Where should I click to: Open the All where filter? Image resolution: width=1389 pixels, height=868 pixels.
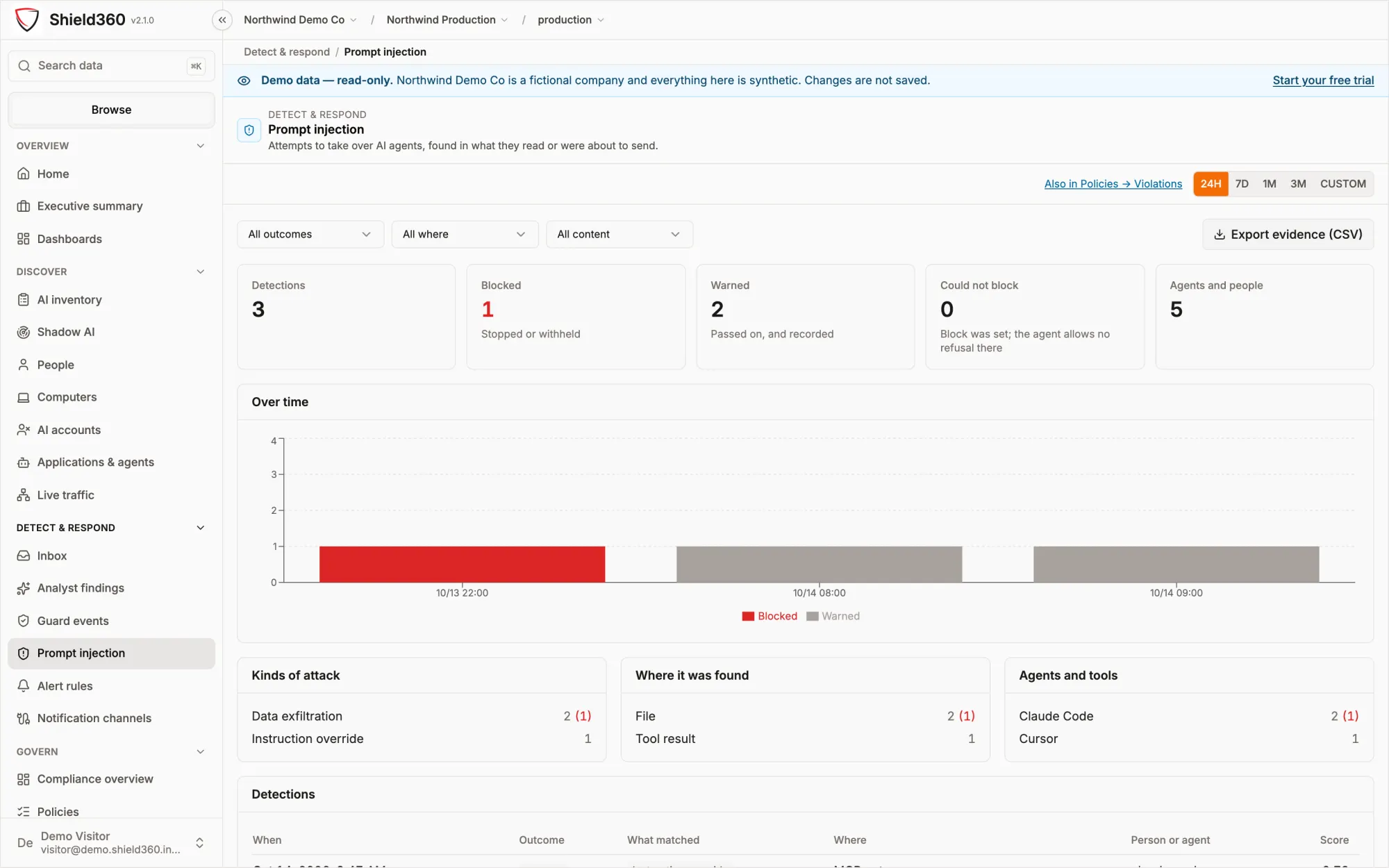pos(465,235)
